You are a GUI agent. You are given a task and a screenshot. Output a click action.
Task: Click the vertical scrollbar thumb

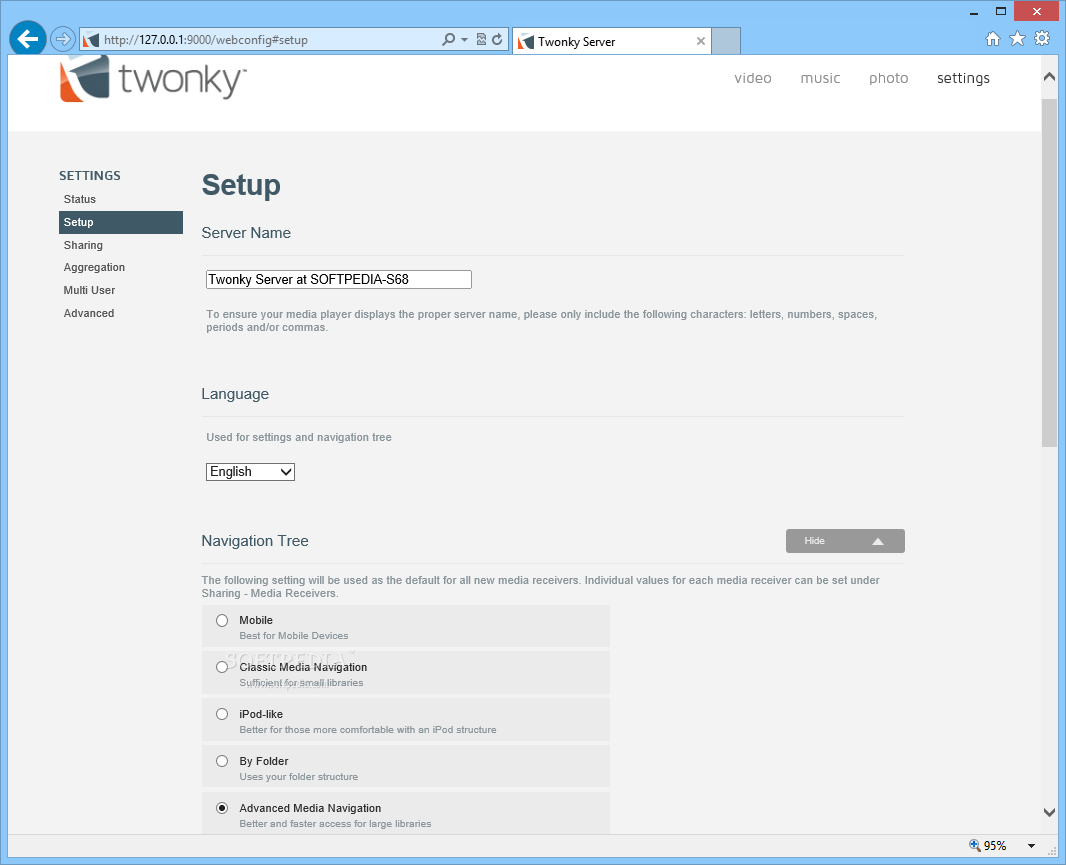(1049, 272)
